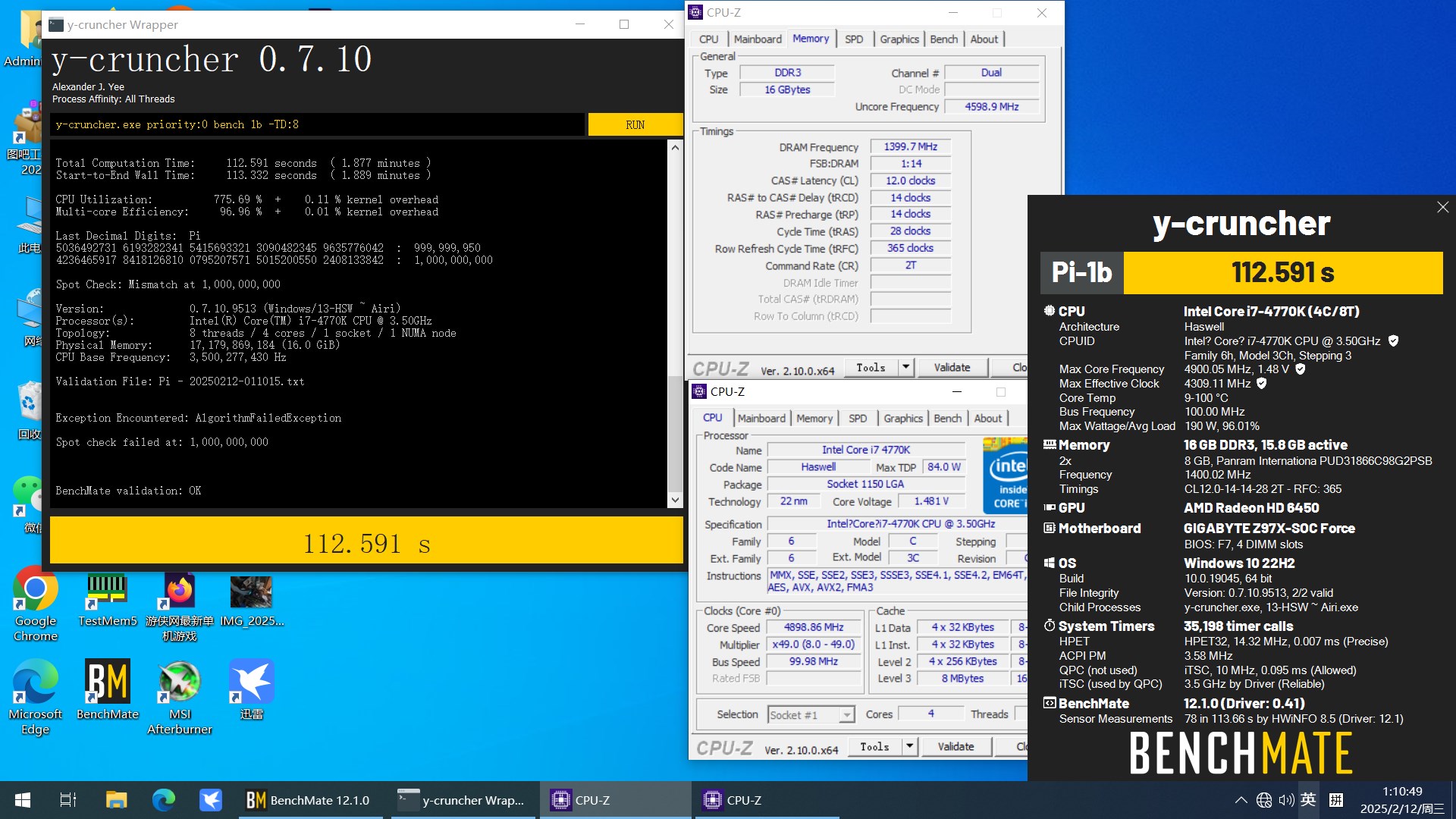
Task: Switch to first CPU-Z taskbar item
Action: [x=615, y=800]
